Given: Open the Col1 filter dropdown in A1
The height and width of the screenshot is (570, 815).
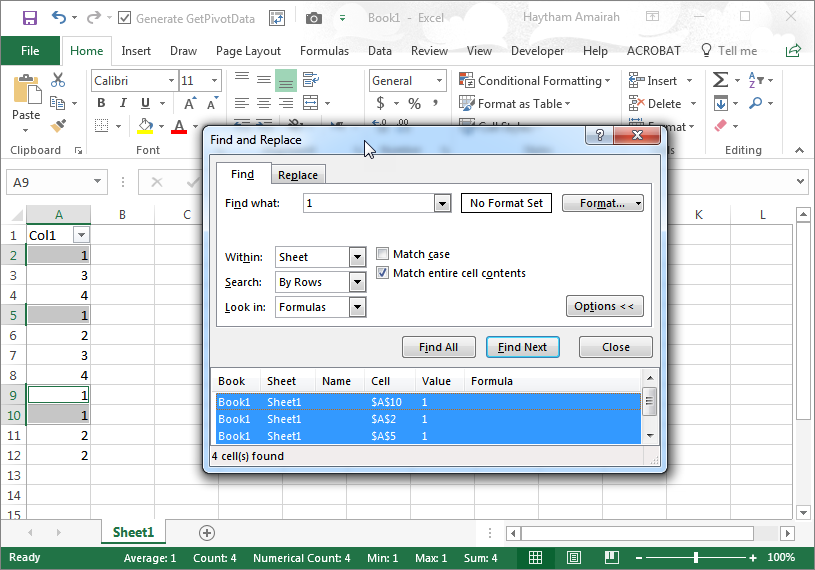Looking at the screenshot, I should (x=82, y=235).
